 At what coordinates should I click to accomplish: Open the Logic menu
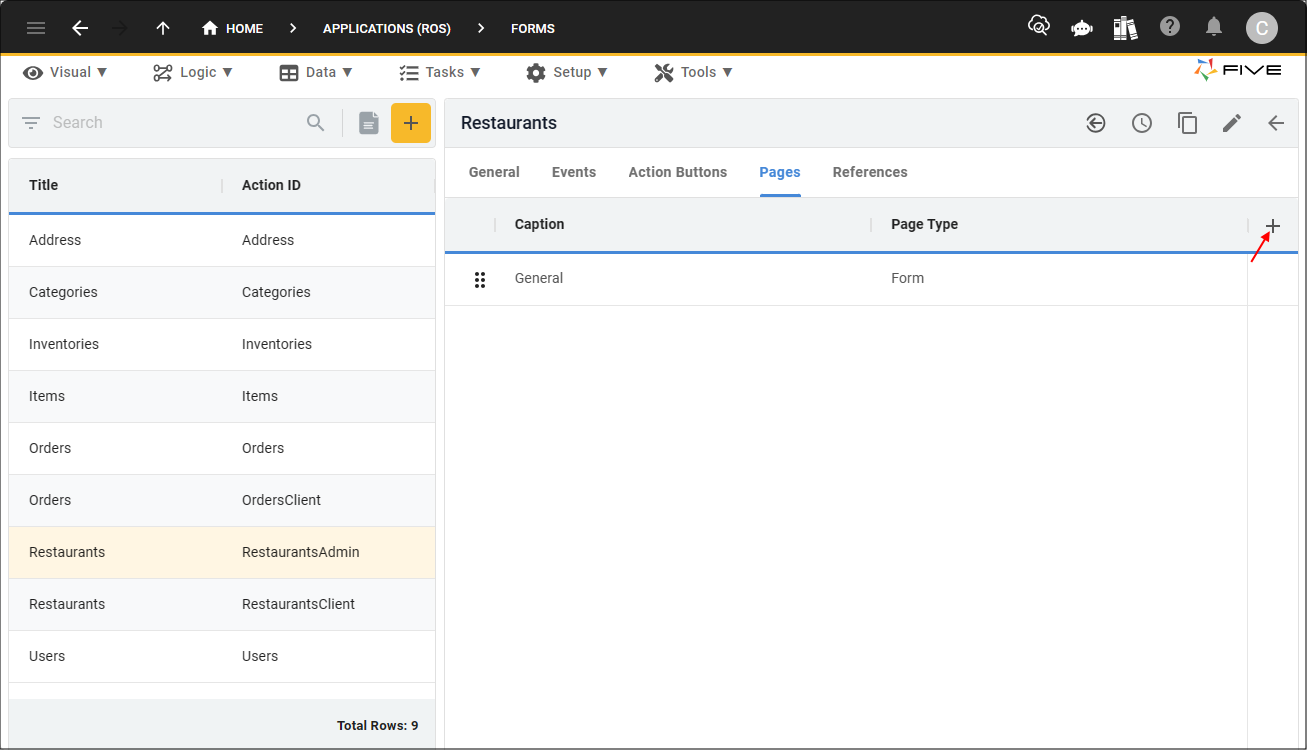click(x=193, y=72)
